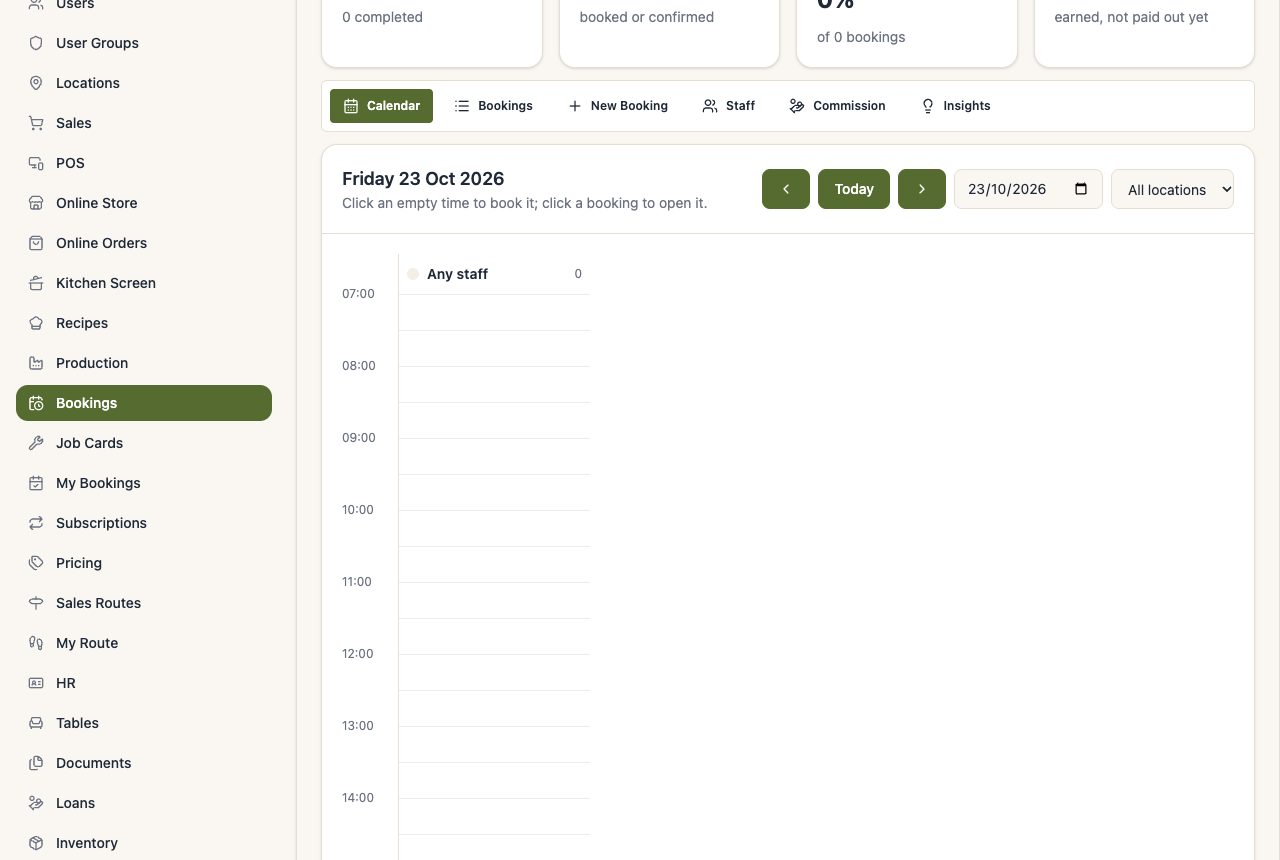Open the New Booking tab
The width and height of the screenshot is (1280, 860).
coord(618,106)
